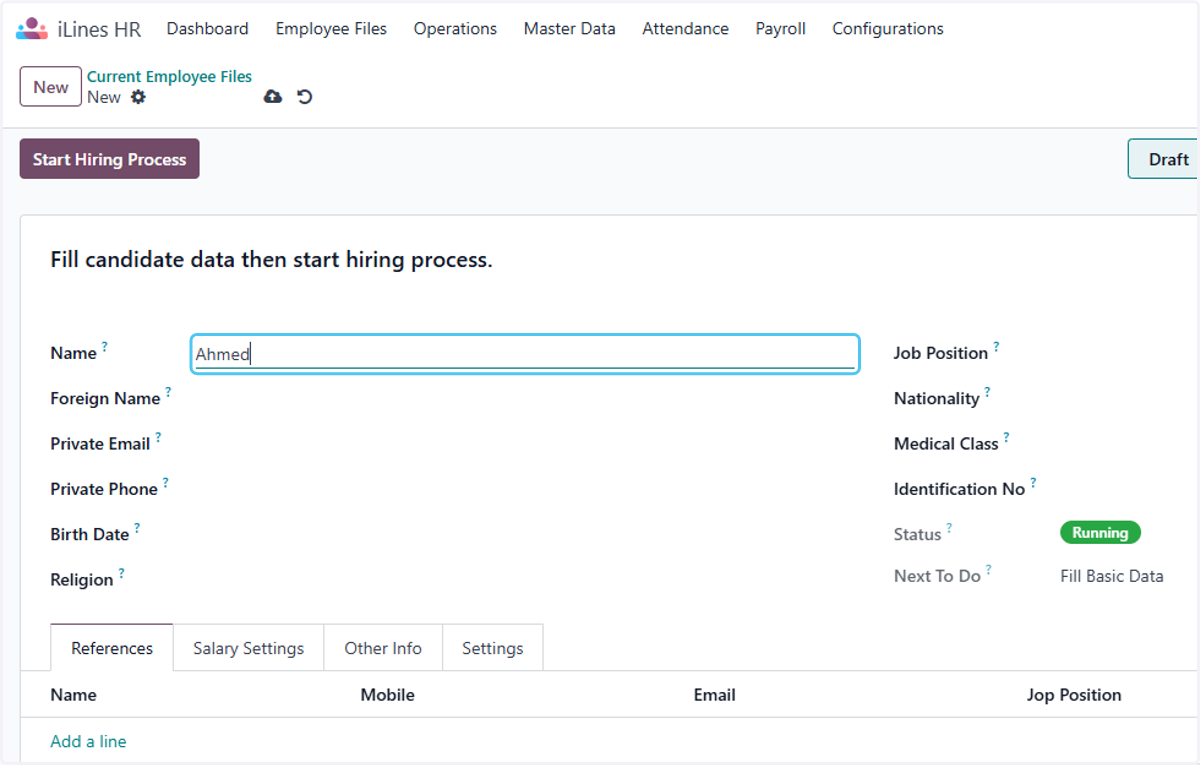Go to Current Employee Files breadcrumb
1200x765 pixels.
click(x=170, y=76)
